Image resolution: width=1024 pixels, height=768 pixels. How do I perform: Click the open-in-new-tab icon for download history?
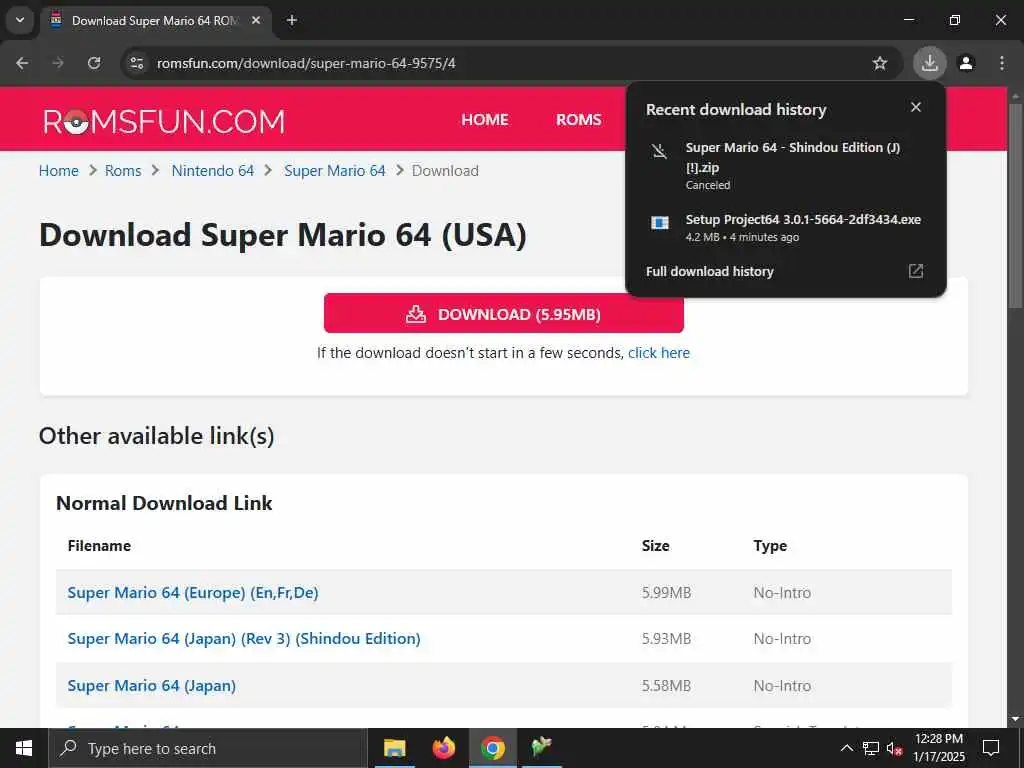click(916, 271)
